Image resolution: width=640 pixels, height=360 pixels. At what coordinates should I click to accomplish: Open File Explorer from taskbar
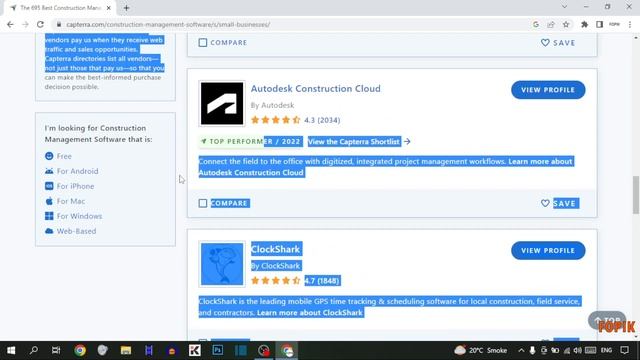point(126,350)
